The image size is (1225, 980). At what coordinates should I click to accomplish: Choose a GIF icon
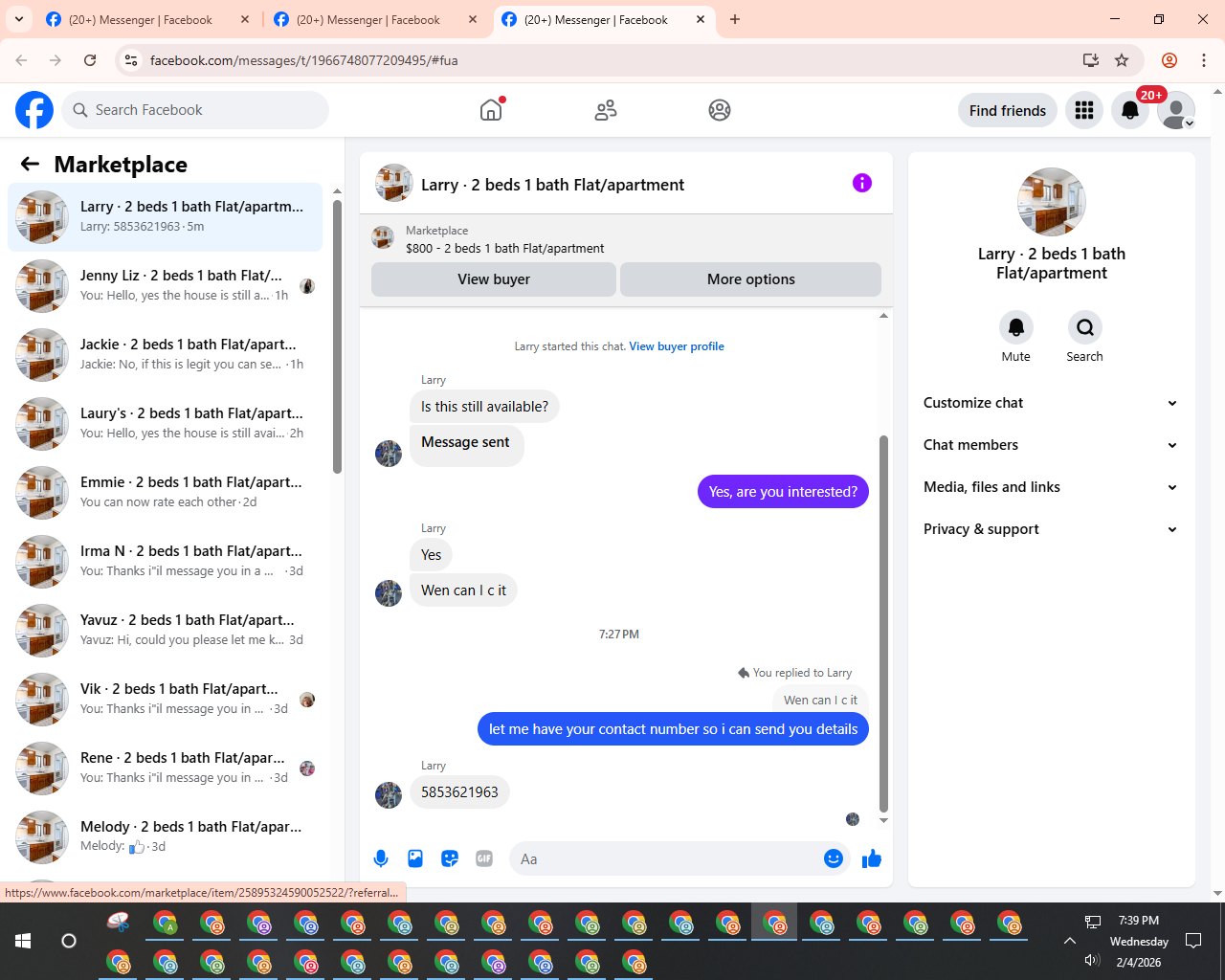coord(484,858)
